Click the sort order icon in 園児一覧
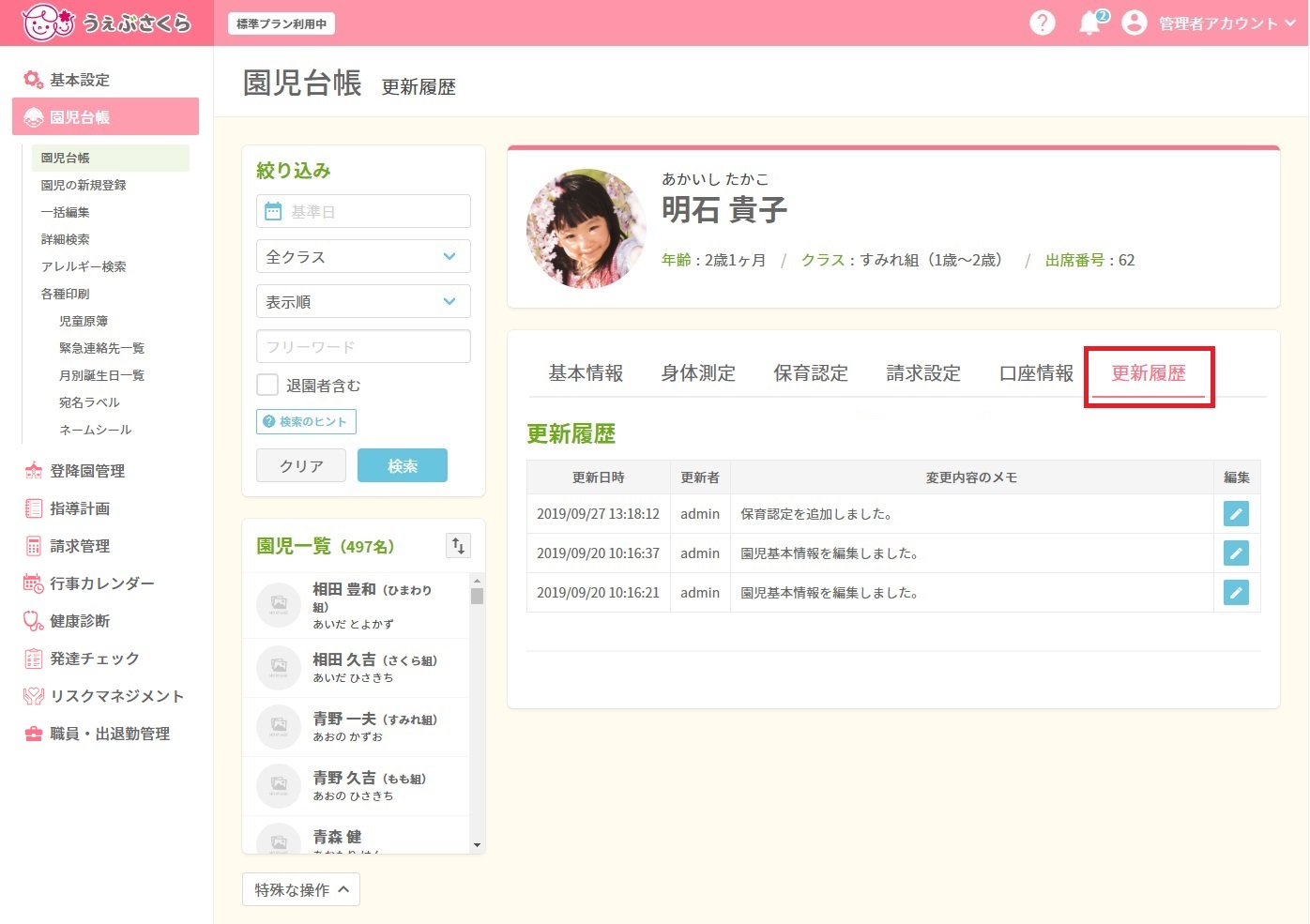Screen dimensions: 1310x924 [458, 546]
